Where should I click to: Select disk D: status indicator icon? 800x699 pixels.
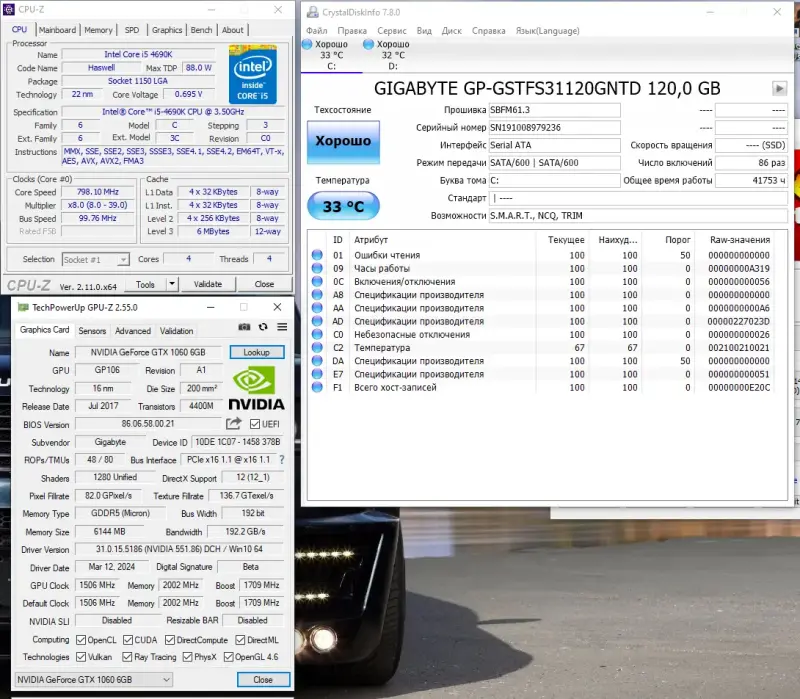tap(368, 44)
